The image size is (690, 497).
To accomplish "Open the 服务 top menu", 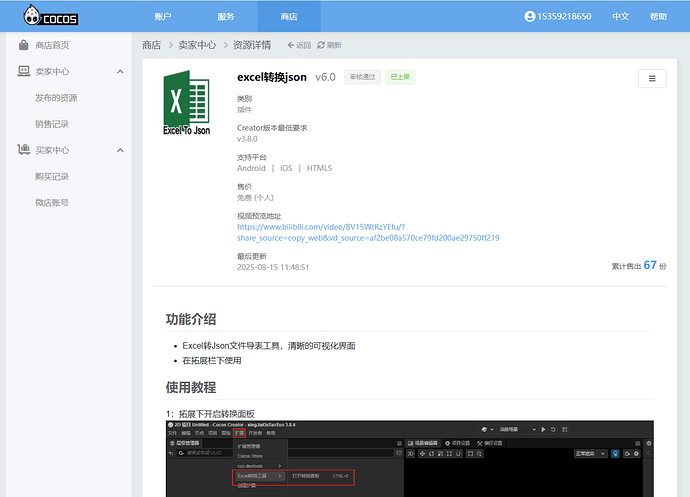I will [226, 17].
